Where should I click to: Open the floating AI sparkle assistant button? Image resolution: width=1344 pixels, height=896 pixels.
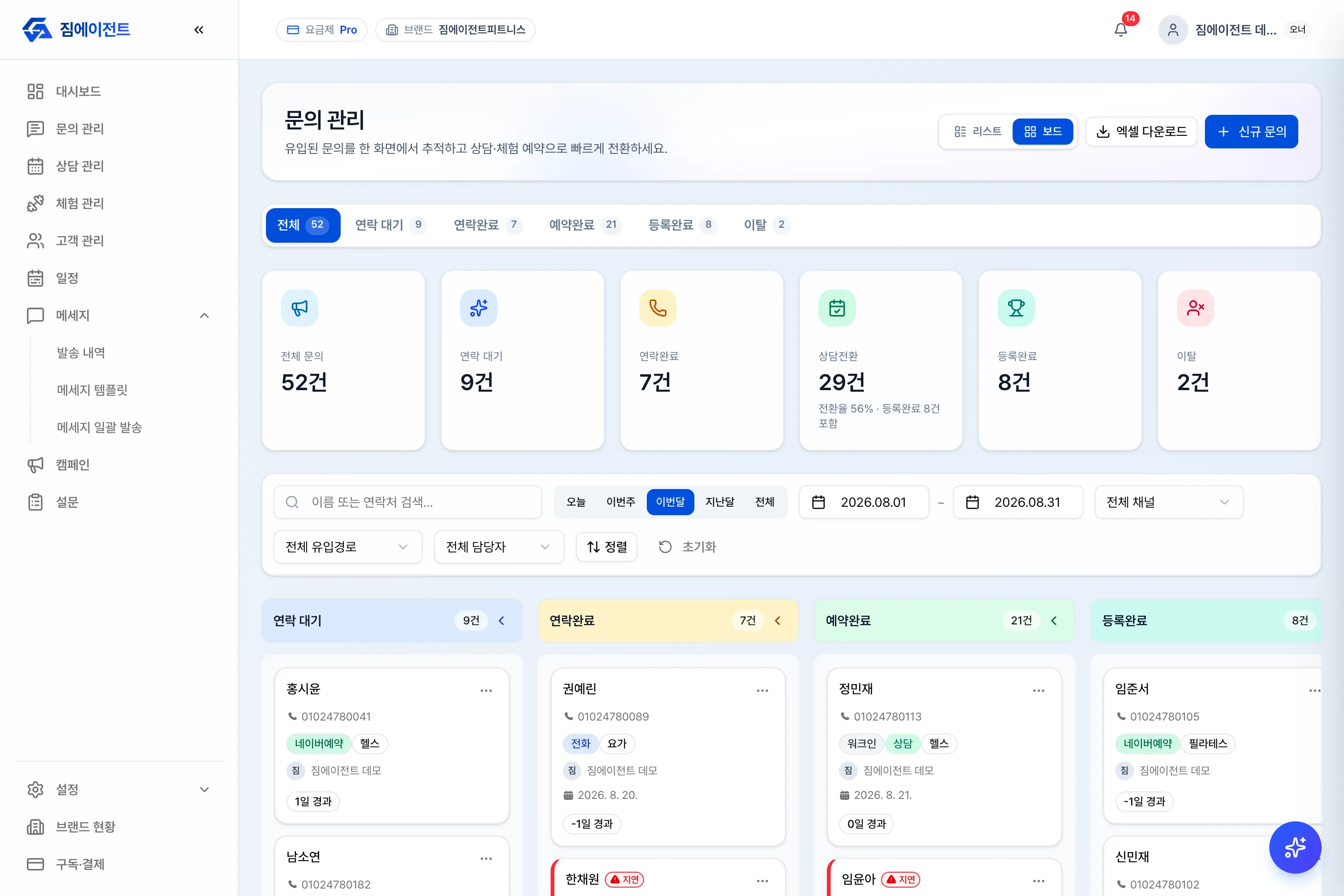tap(1295, 847)
